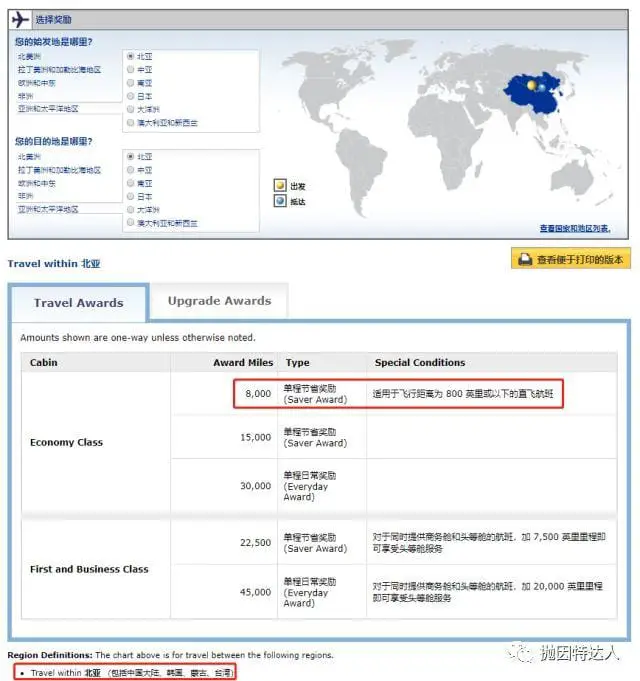Click the 您的始发地是哪里? heading
Image resolution: width=640 pixels, height=681 pixels.
pyautogui.click(x=53, y=42)
